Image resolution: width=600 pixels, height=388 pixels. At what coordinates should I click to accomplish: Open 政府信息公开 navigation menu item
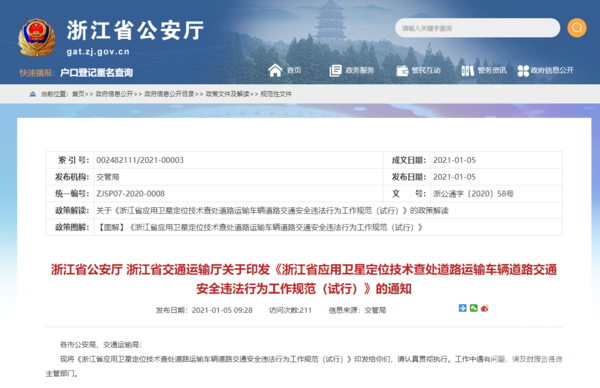coord(552,70)
